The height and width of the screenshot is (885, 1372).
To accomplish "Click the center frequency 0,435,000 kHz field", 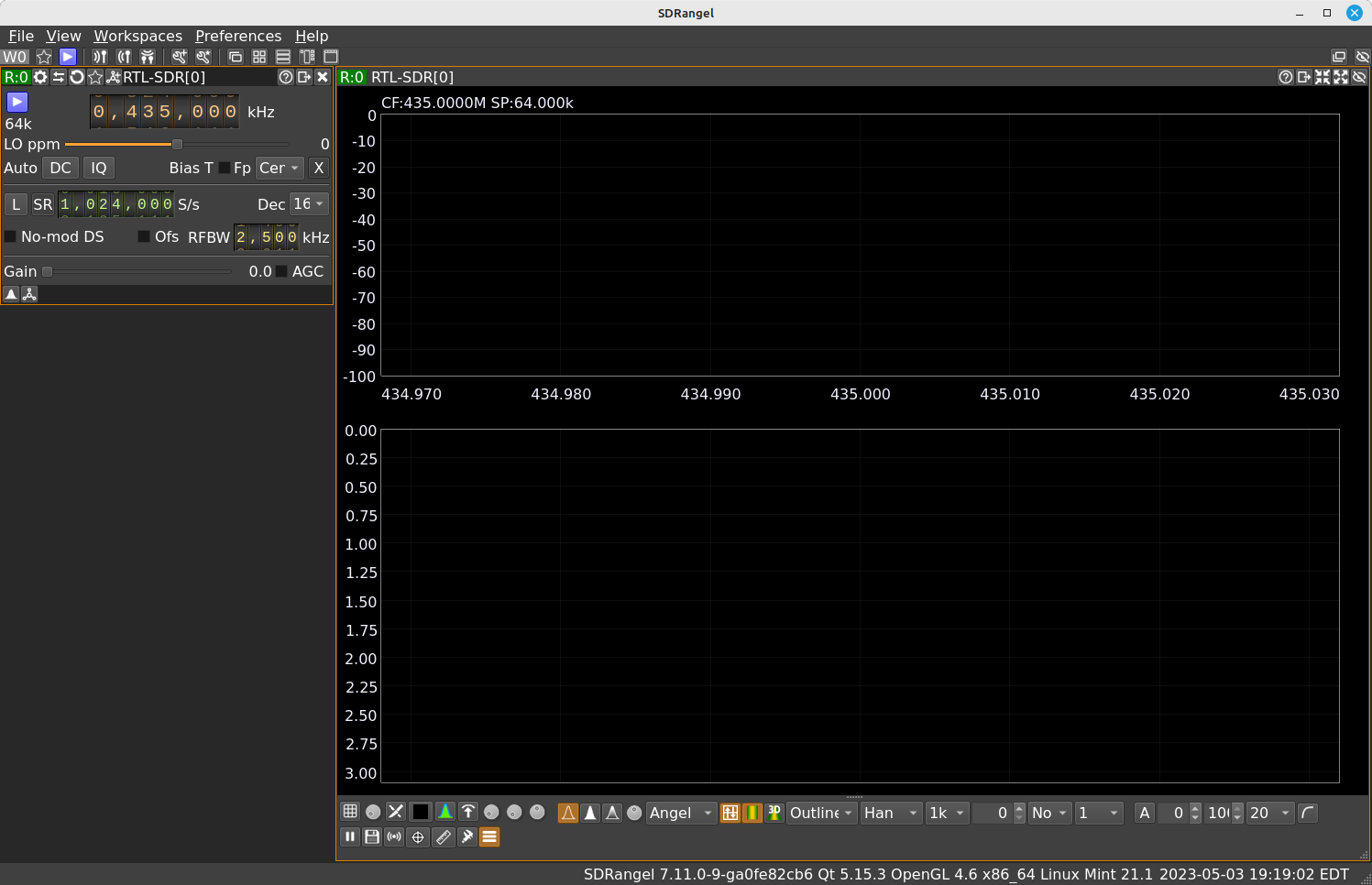I will (165, 112).
